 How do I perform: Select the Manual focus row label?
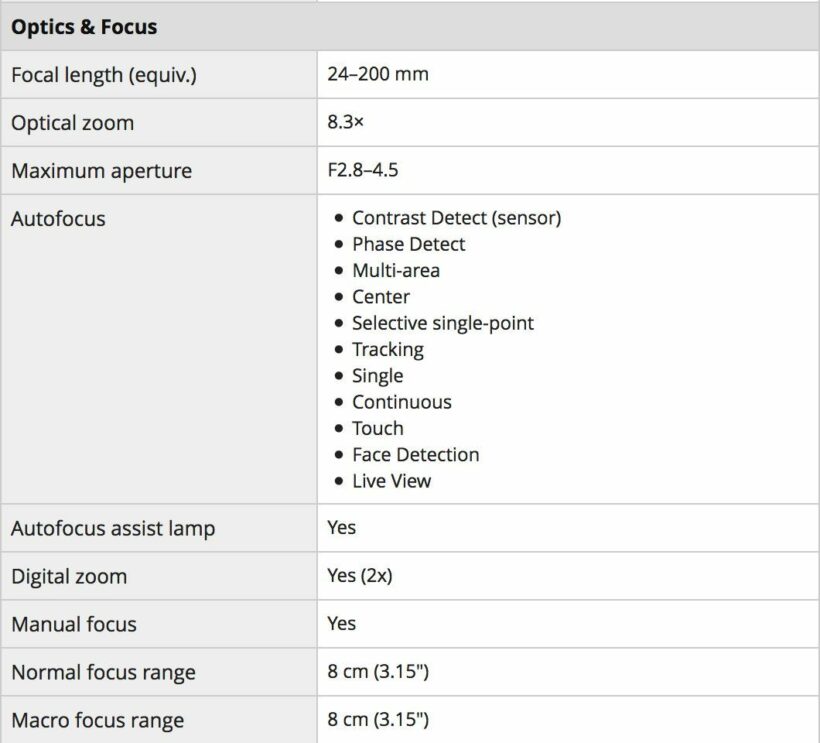74,624
